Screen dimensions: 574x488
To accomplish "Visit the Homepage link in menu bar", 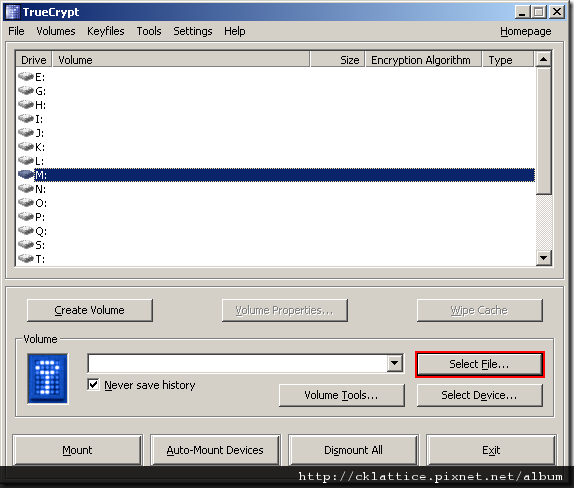I will pyautogui.click(x=526, y=31).
